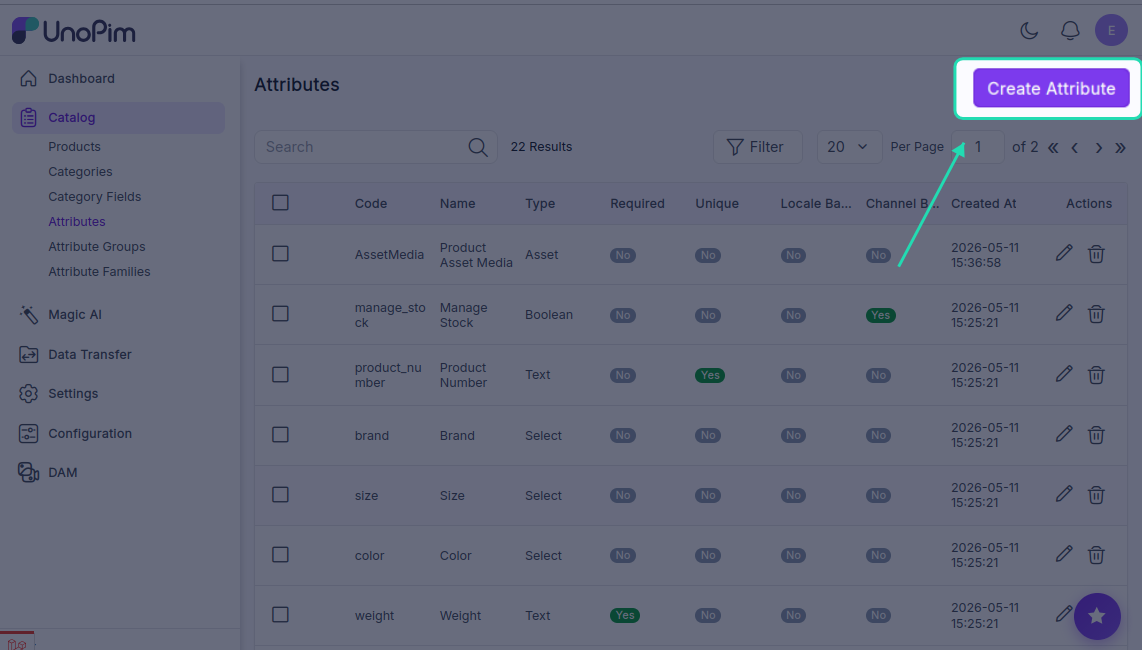The image size is (1142, 650).
Task: Edit the manage_stock attribute
Action: [1064, 314]
